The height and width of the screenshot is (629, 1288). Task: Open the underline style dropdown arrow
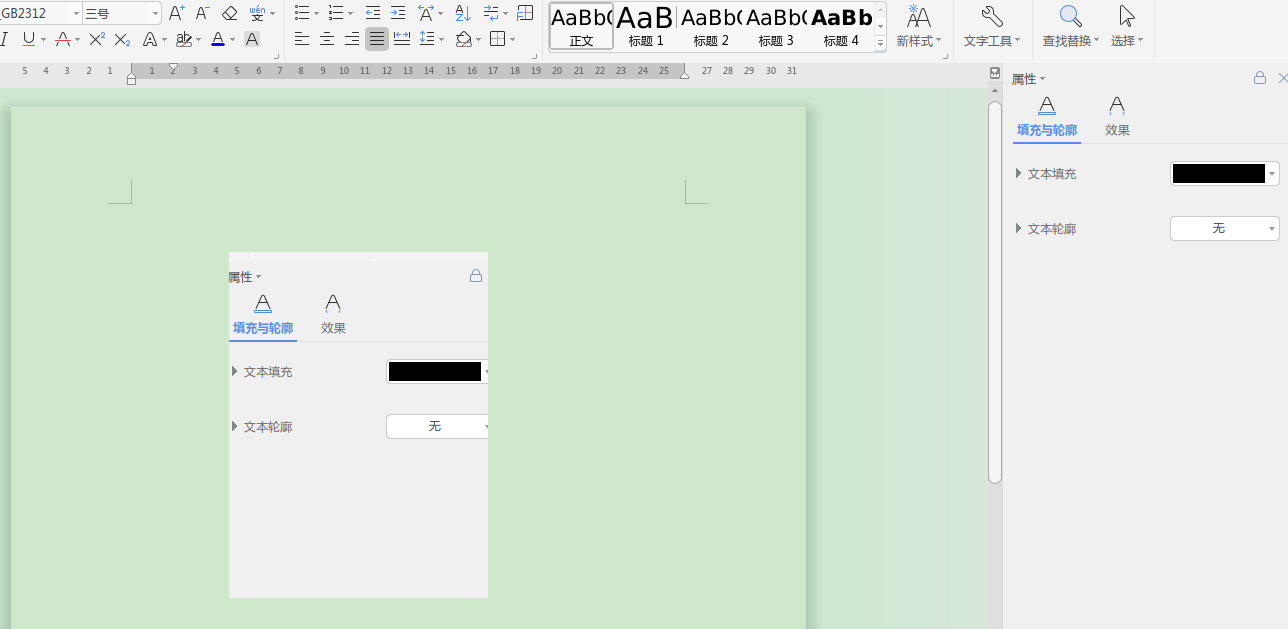click(x=43, y=40)
